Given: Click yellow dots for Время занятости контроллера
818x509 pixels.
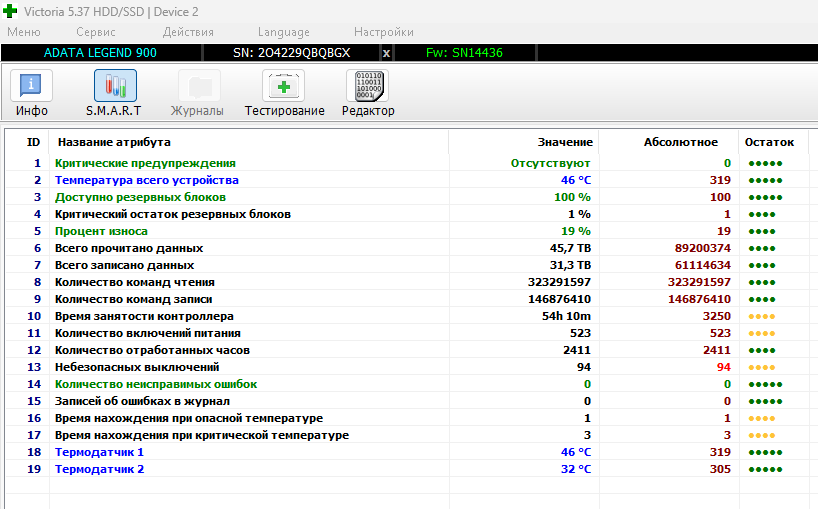Looking at the screenshot, I should click(762, 317).
